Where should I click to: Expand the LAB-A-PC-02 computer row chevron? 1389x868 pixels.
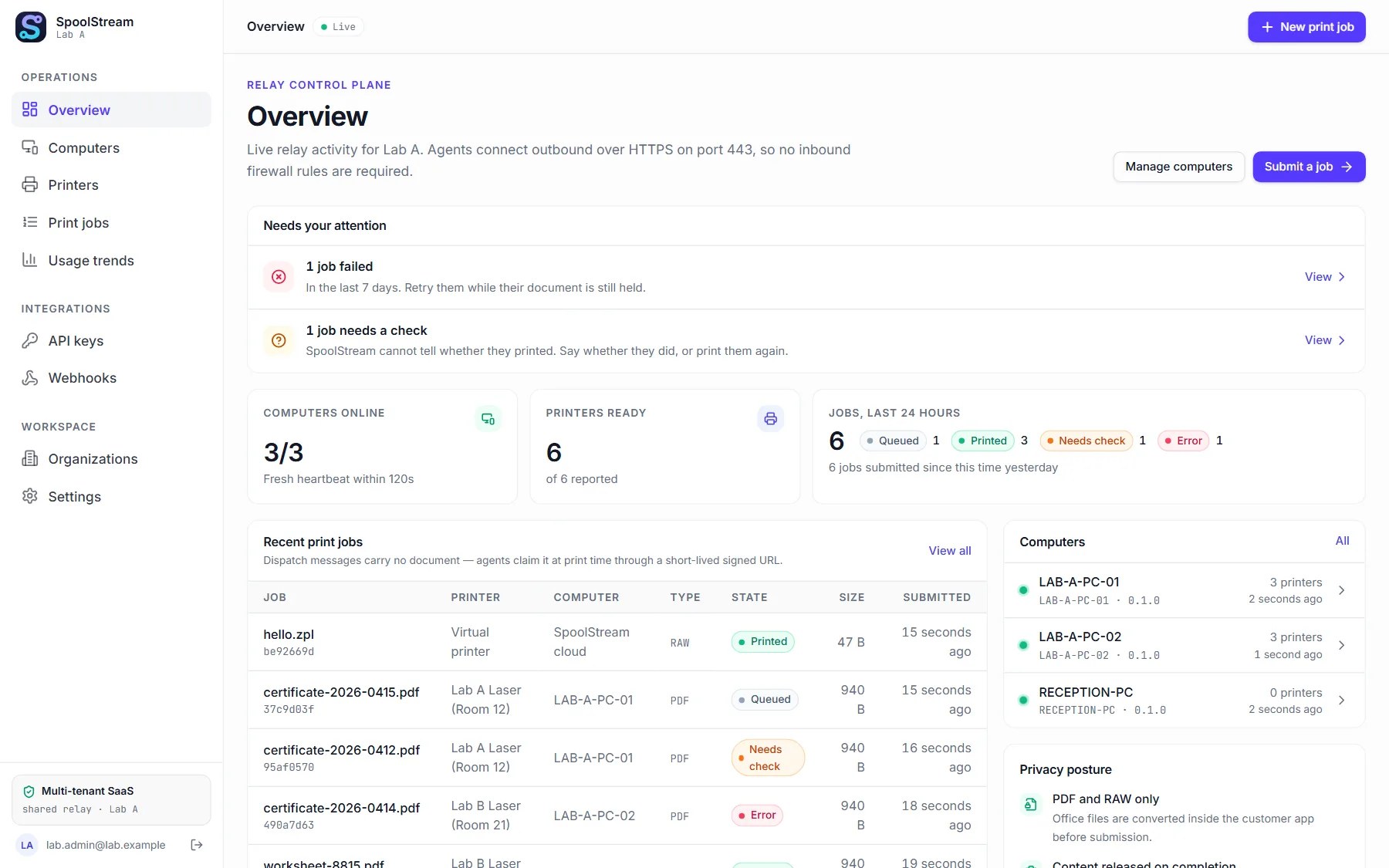click(x=1341, y=645)
